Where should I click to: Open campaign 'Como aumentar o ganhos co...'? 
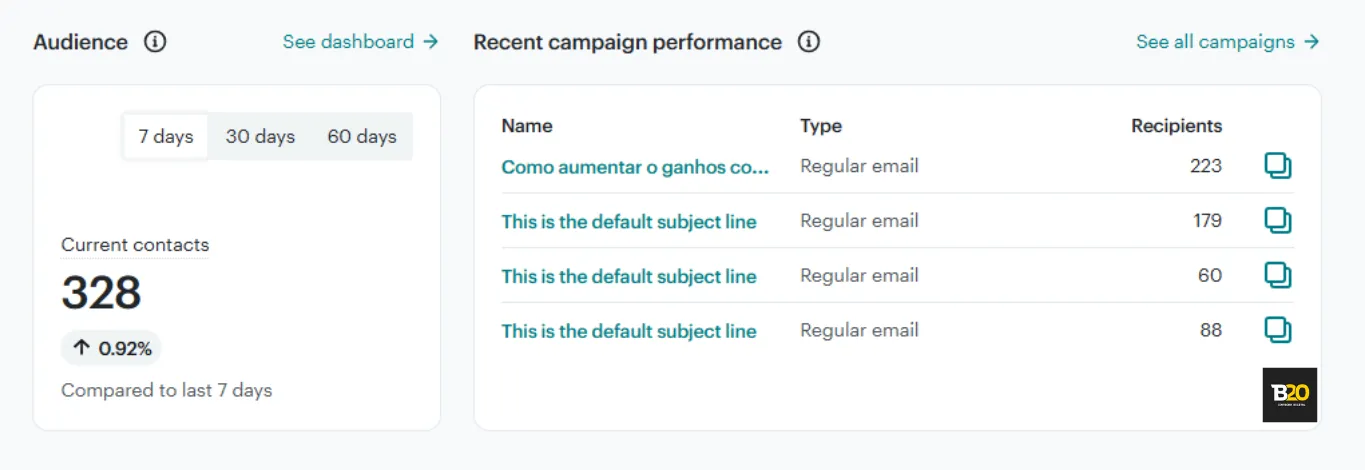pos(635,167)
